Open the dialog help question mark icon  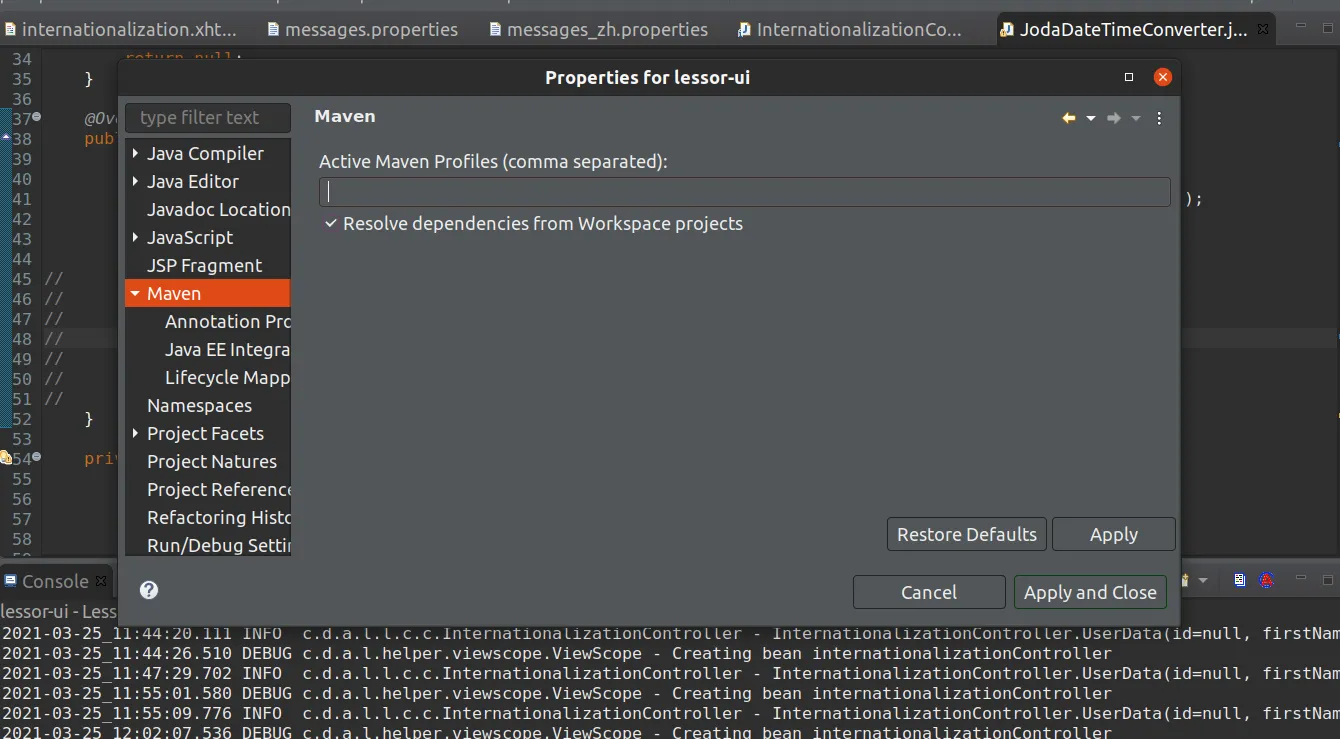(x=149, y=590)
